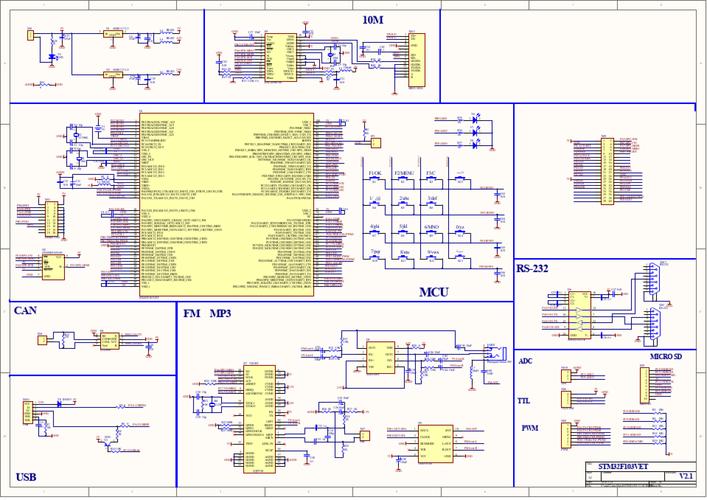
Task: Select the small connector right of MP3 decoder
Action: point(365,436)
